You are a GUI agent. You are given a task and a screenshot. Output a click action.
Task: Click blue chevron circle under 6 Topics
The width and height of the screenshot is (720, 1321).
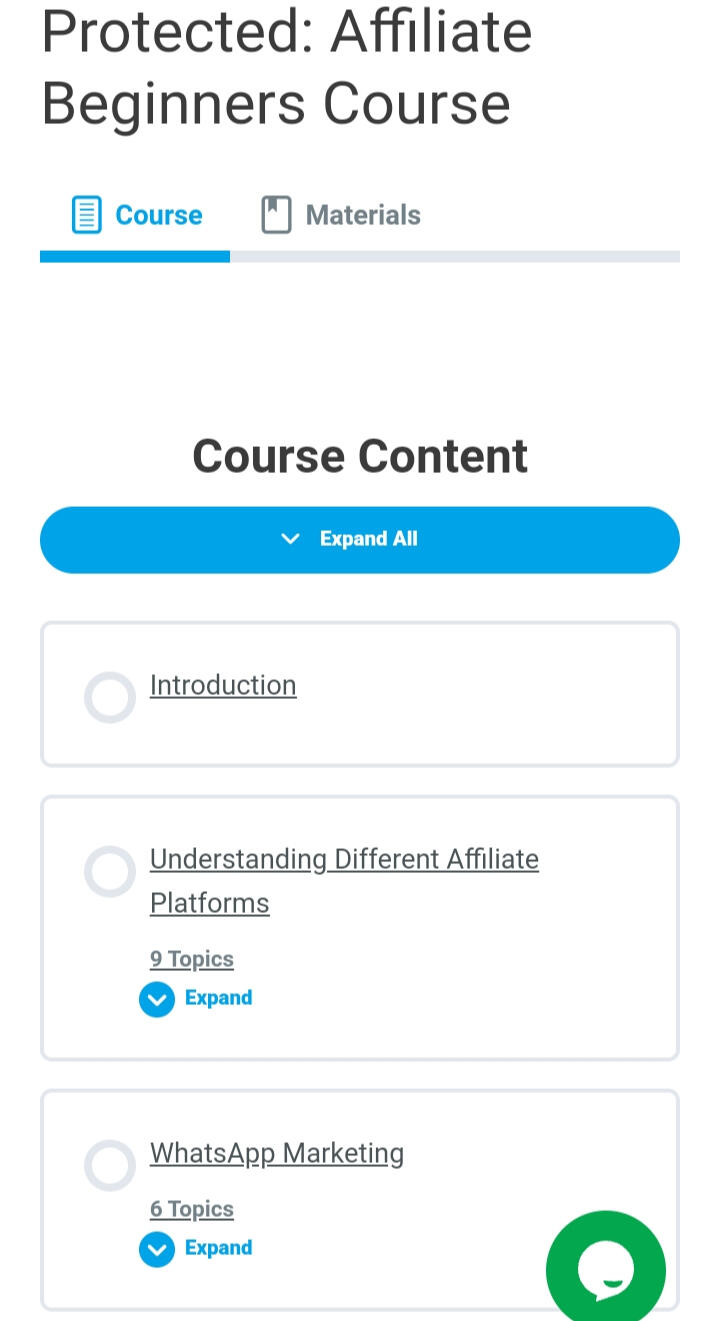157,1249
